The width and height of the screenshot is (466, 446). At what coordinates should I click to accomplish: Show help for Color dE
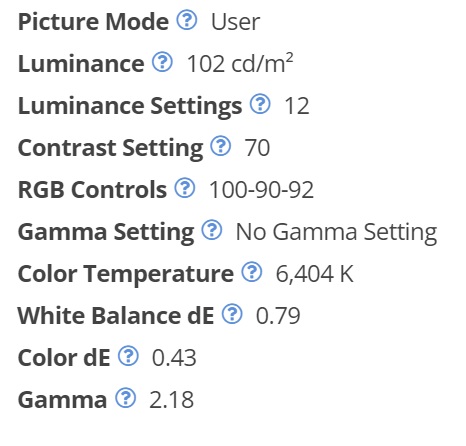pyautogui.click(x=128, y=356)
